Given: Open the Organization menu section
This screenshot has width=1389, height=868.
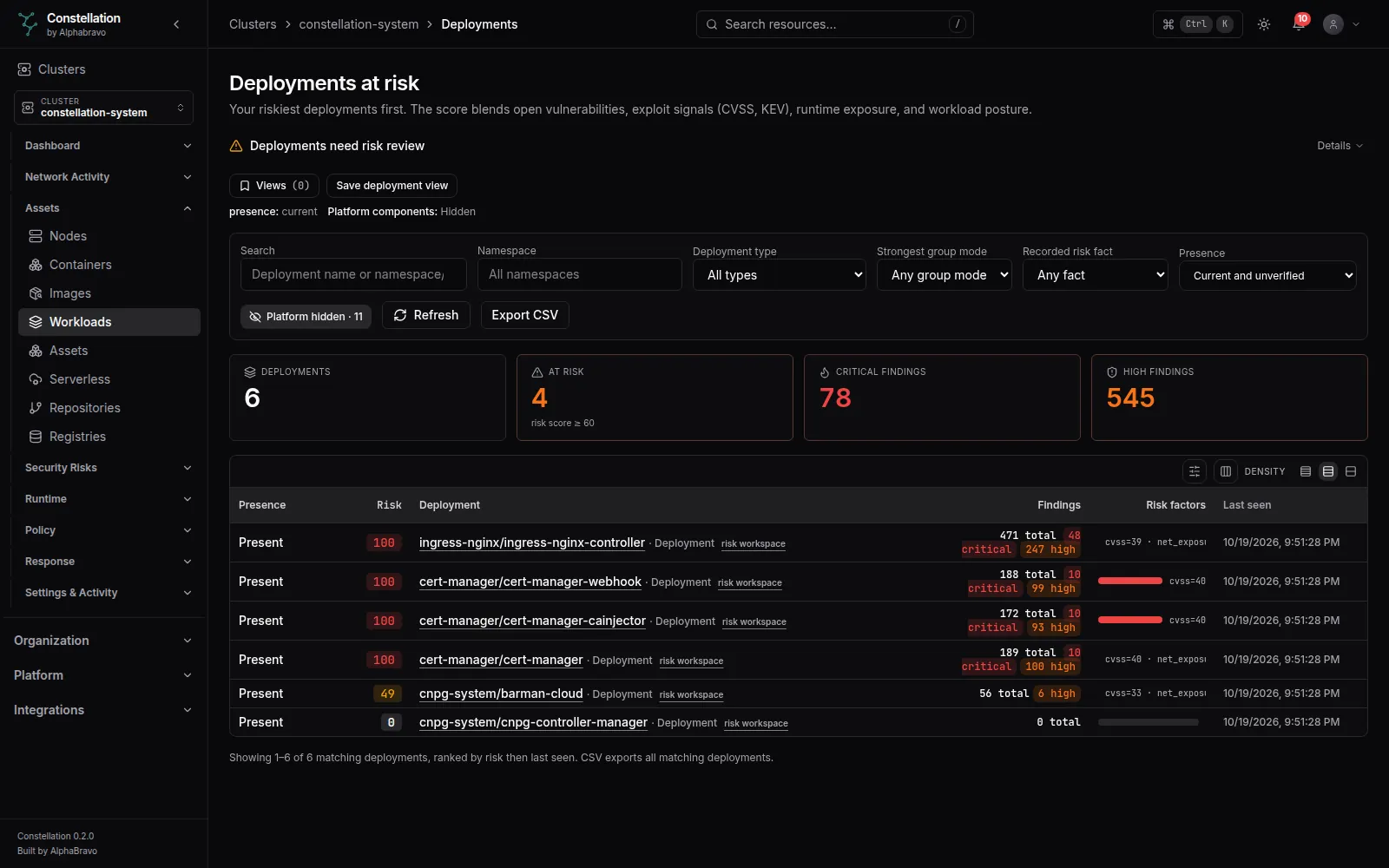Looking at the screenshot, I should click(103, 641).
